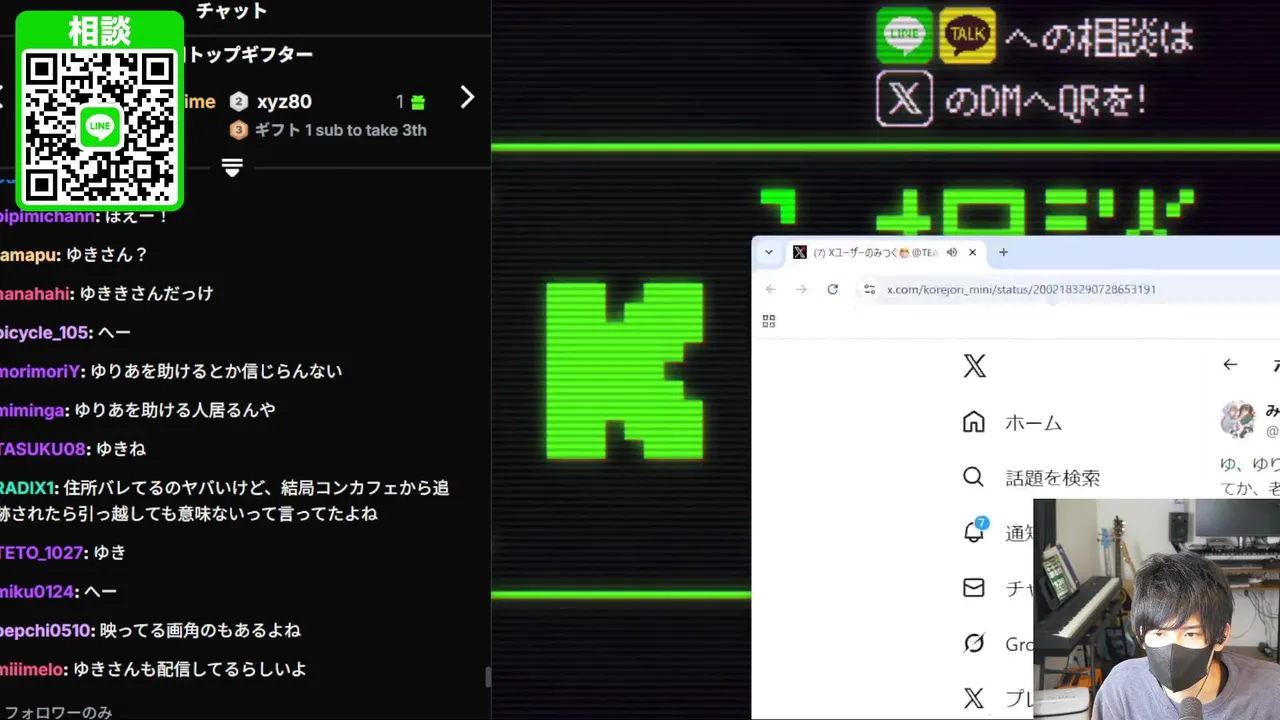Click the username miku0124 in chat
Image resolution: width=1280 pixels, height=720 pixels.
coord(37,591)
